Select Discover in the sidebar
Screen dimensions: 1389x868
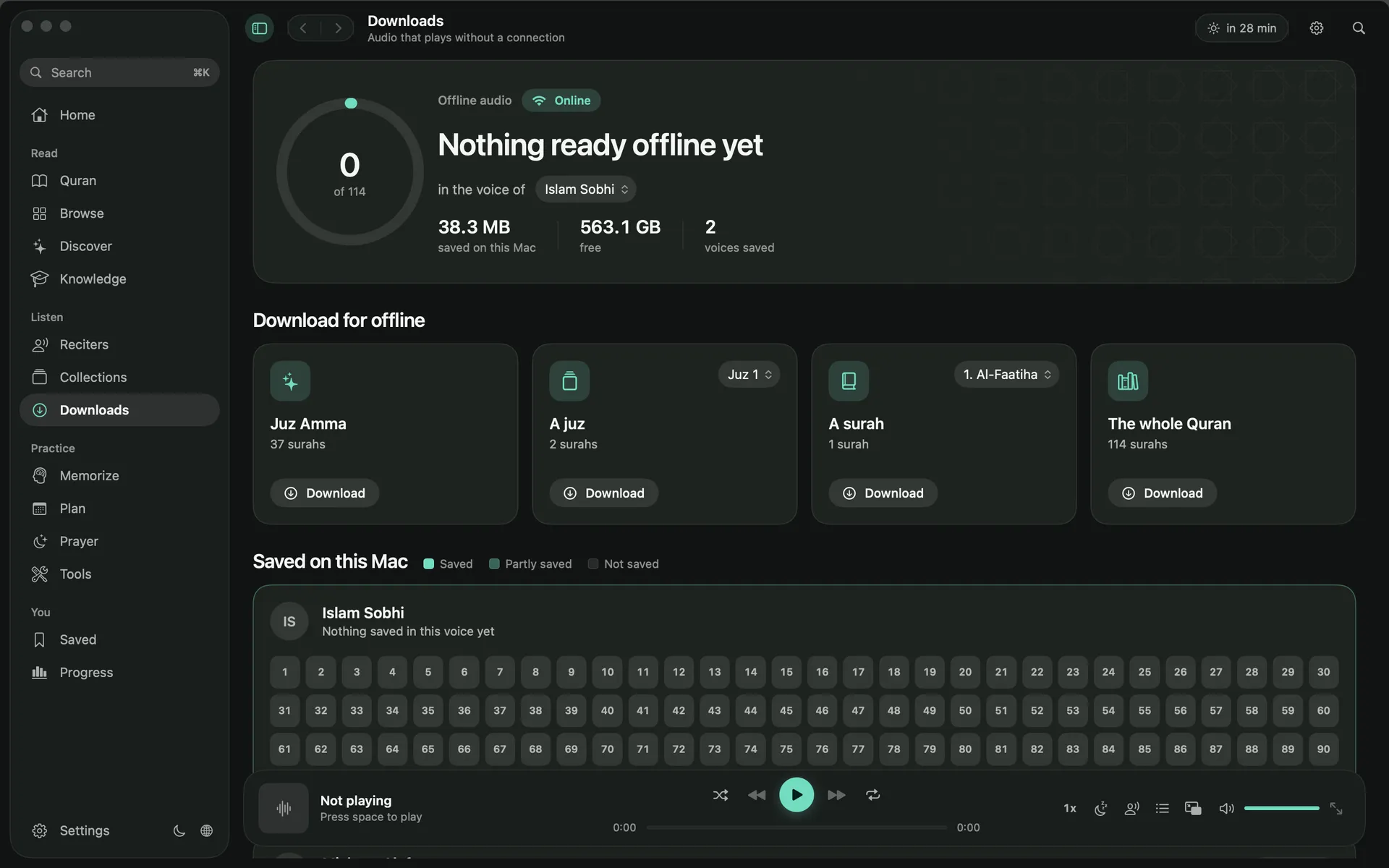tap(119, 246)
